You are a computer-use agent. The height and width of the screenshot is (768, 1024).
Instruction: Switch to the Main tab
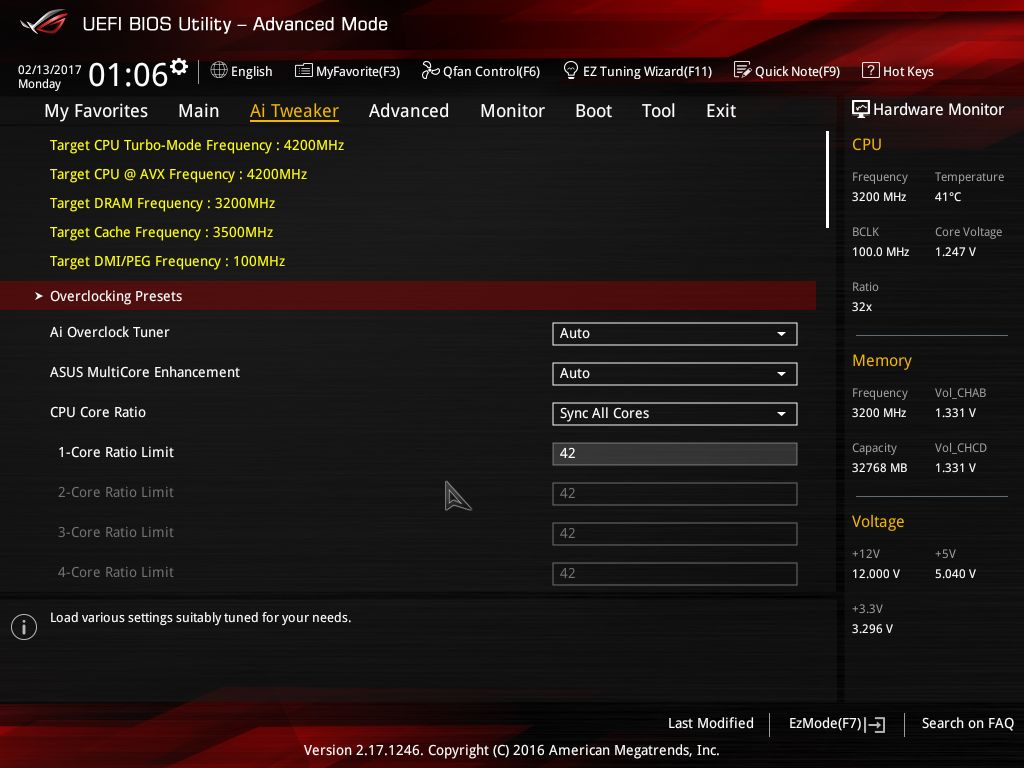point(199,110)
